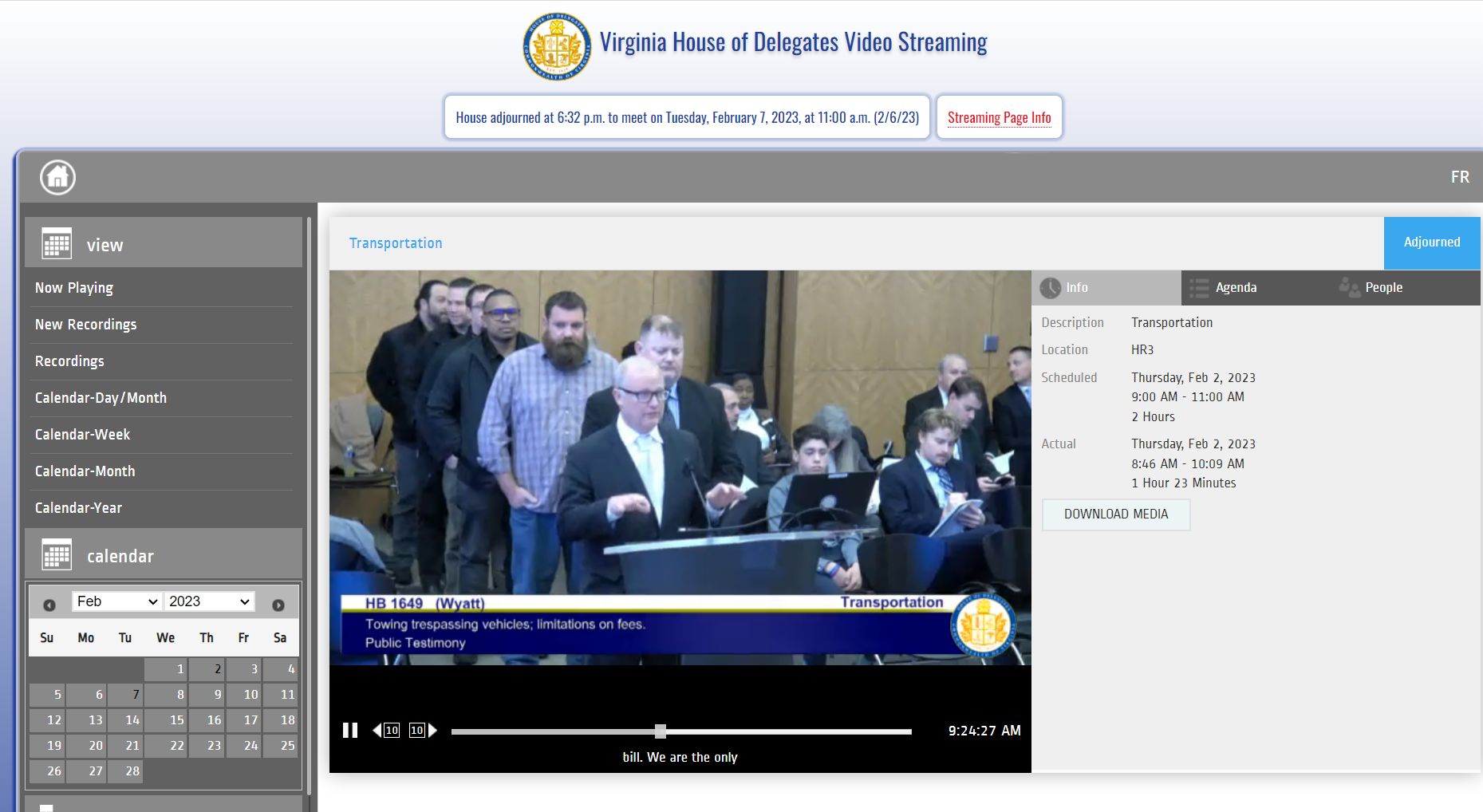This screenshot has height=812, width=1483.
Task: Open the Streaming Page Info link
Action: pos(999,117)
